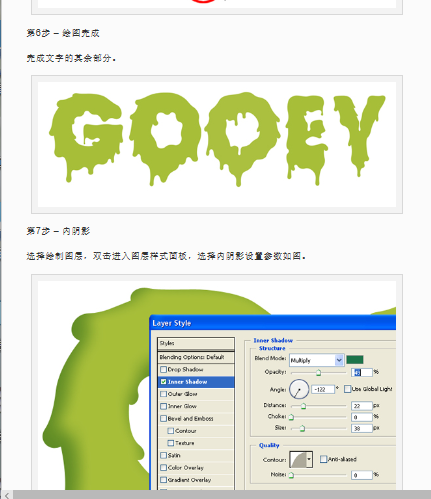The height and width of the screenshot is (499, 431).
Task: Click the Choke field showing 0
Action: pos(362,417)
